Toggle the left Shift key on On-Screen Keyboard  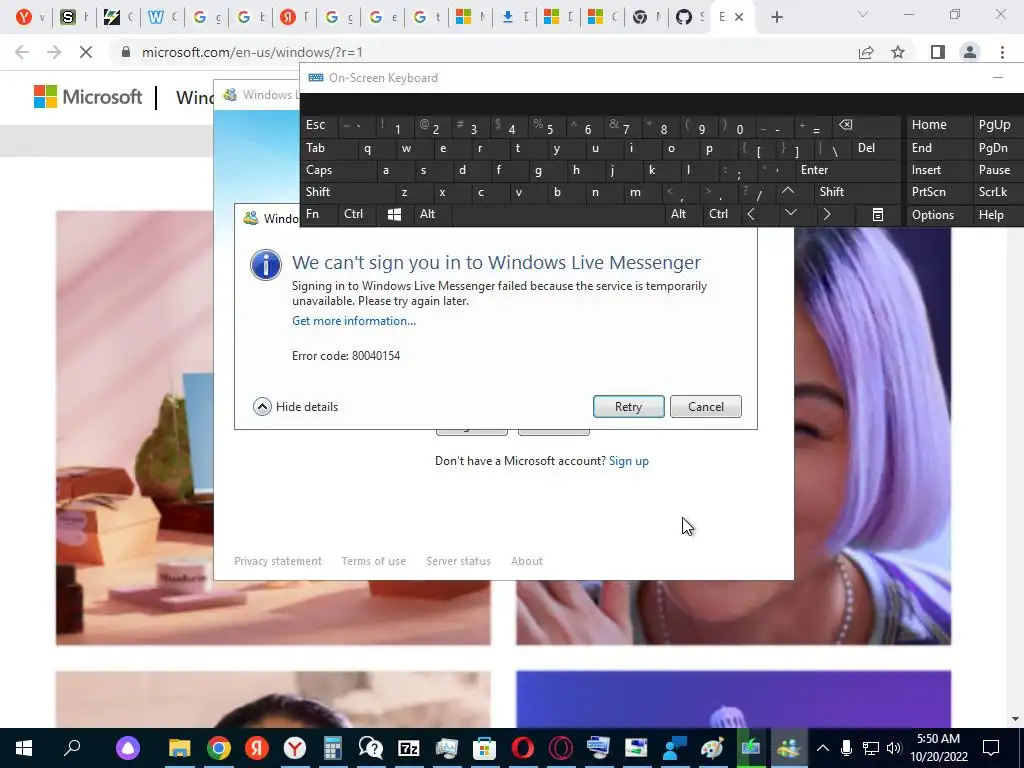point(347,192)
